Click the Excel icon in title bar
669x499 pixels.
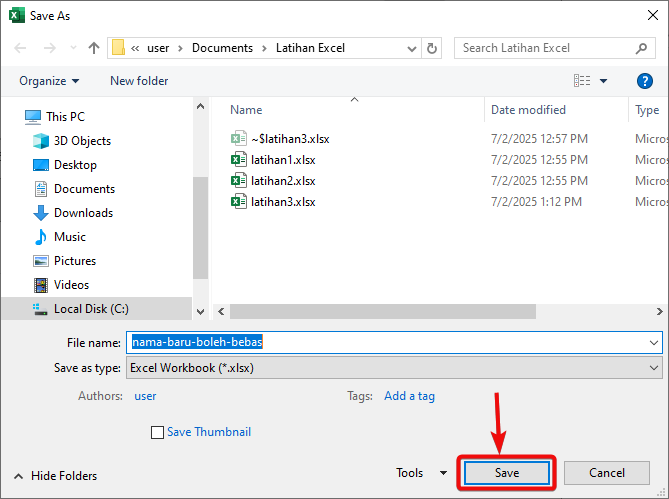coord(17,16)
